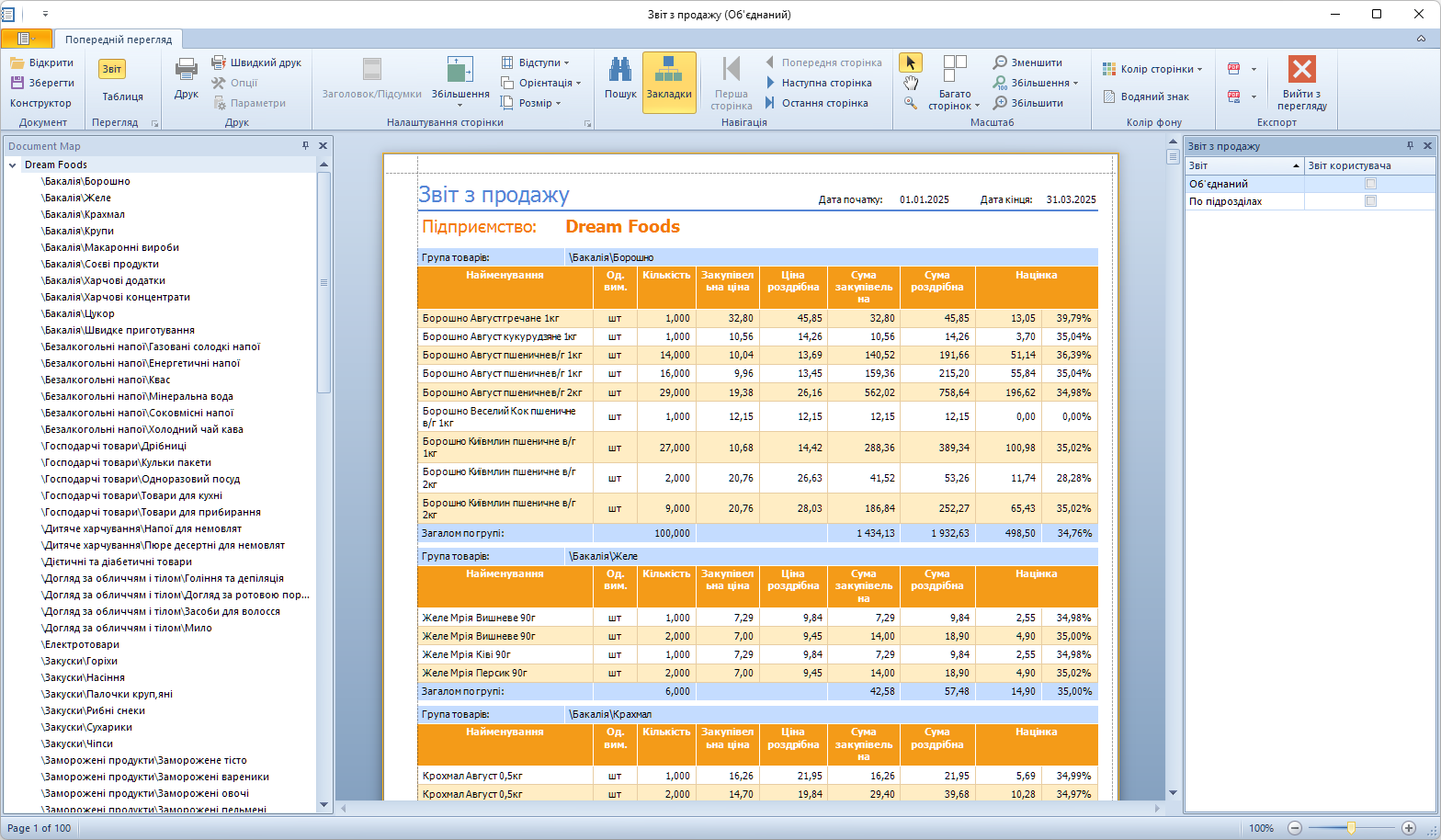Check the По підрозділах checkbox
This screenshot has height=840, width=1441.
pos(1370,201)
